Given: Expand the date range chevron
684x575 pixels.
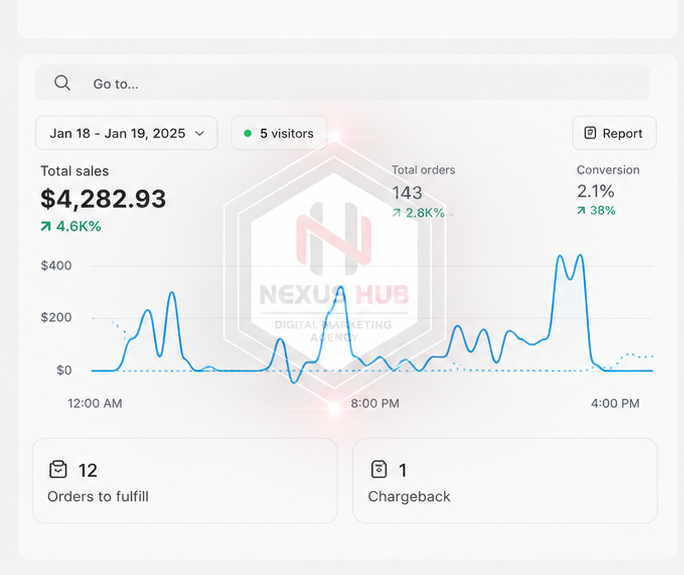Looking at the screenshot, I should pyautogui.click(x=199, y=133).
